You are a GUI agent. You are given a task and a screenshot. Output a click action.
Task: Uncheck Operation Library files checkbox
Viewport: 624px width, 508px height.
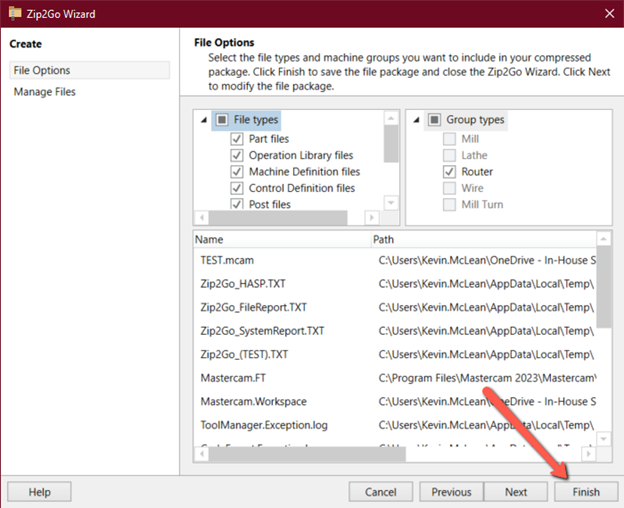click(237, 155)
